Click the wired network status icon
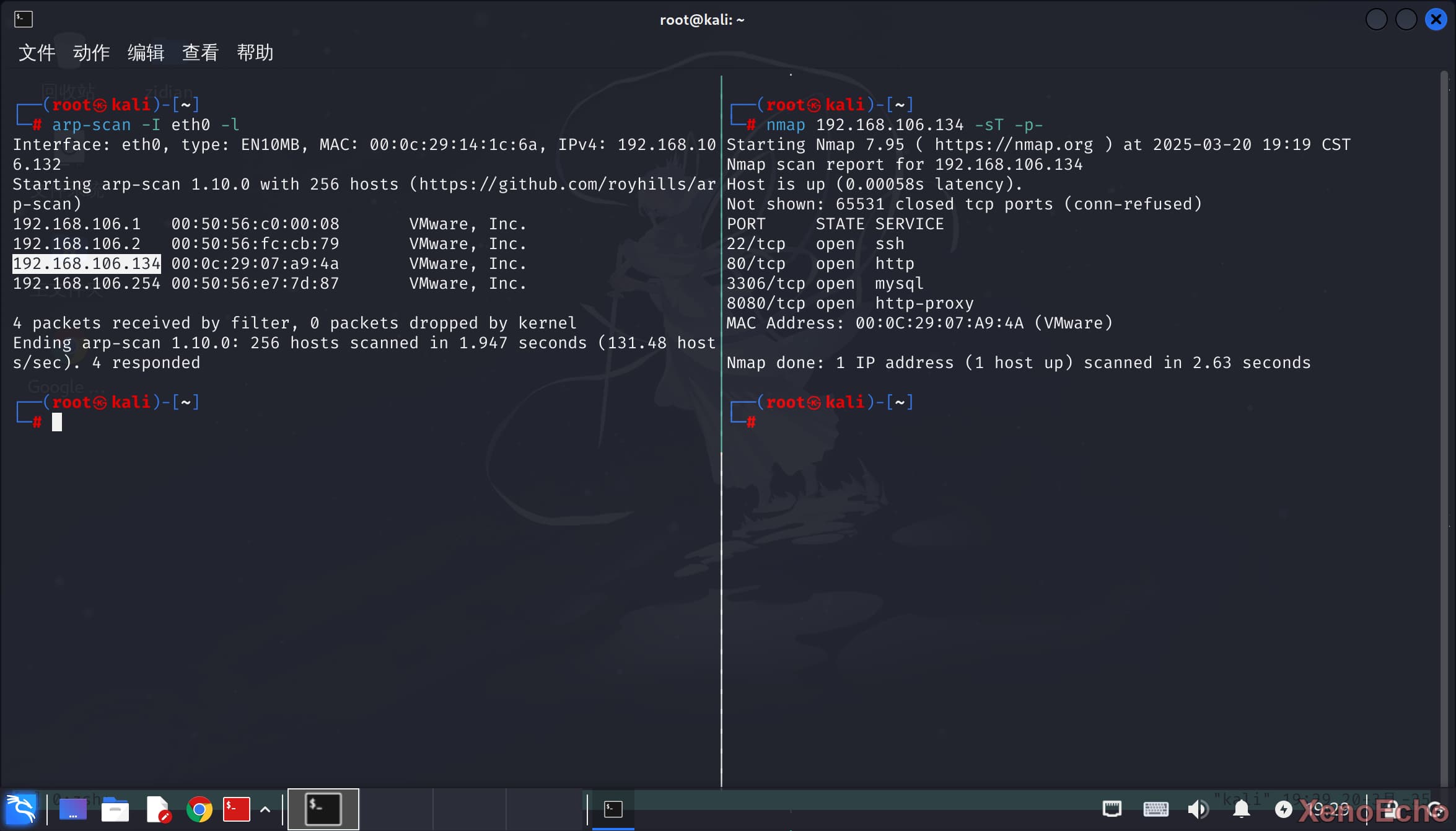 (x=1112, y=809)
